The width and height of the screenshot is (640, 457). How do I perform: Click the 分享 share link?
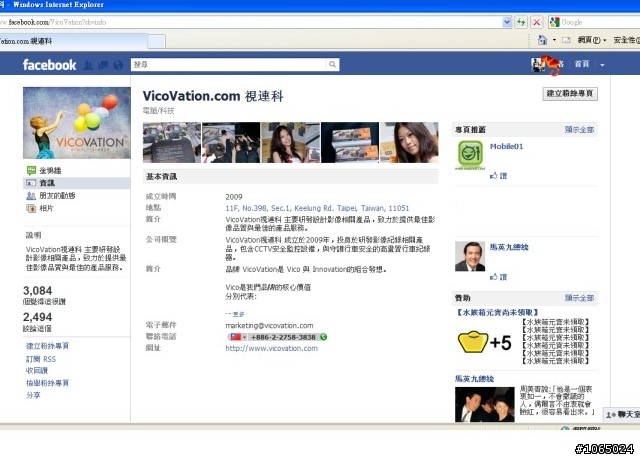[33, 395]
